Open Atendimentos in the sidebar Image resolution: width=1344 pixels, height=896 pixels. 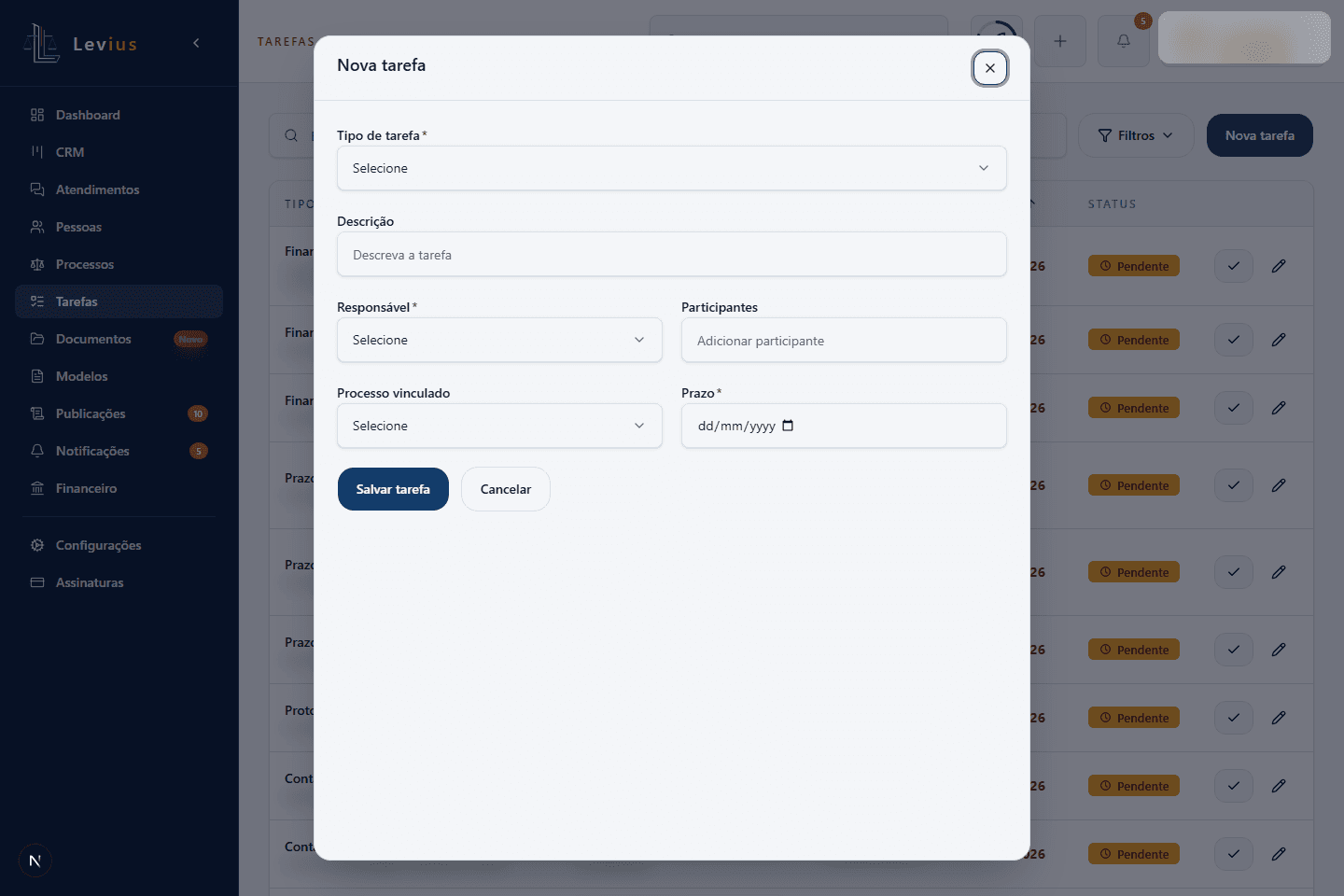tap(119, 189)
